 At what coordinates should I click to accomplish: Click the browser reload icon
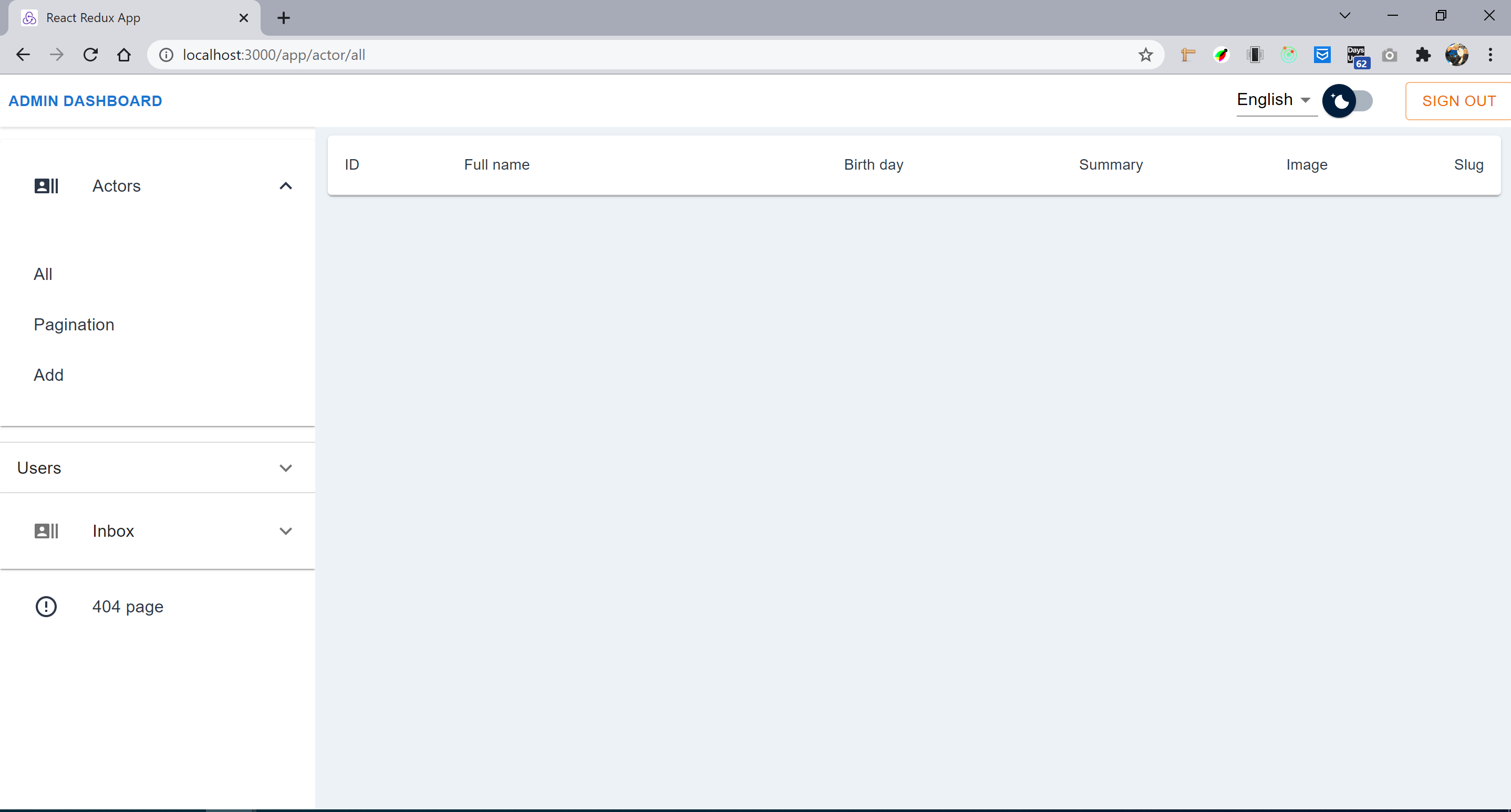[90, 55]
